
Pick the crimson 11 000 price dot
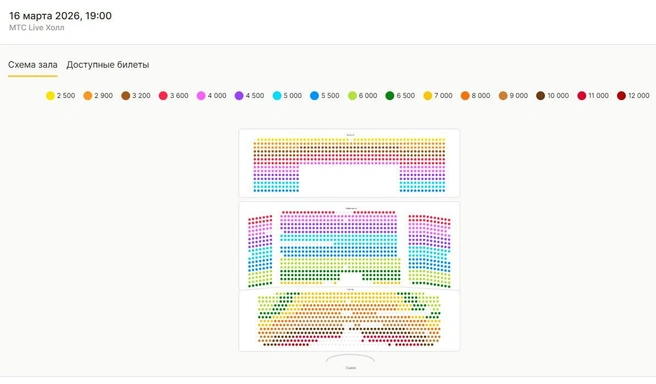point(582,96)
